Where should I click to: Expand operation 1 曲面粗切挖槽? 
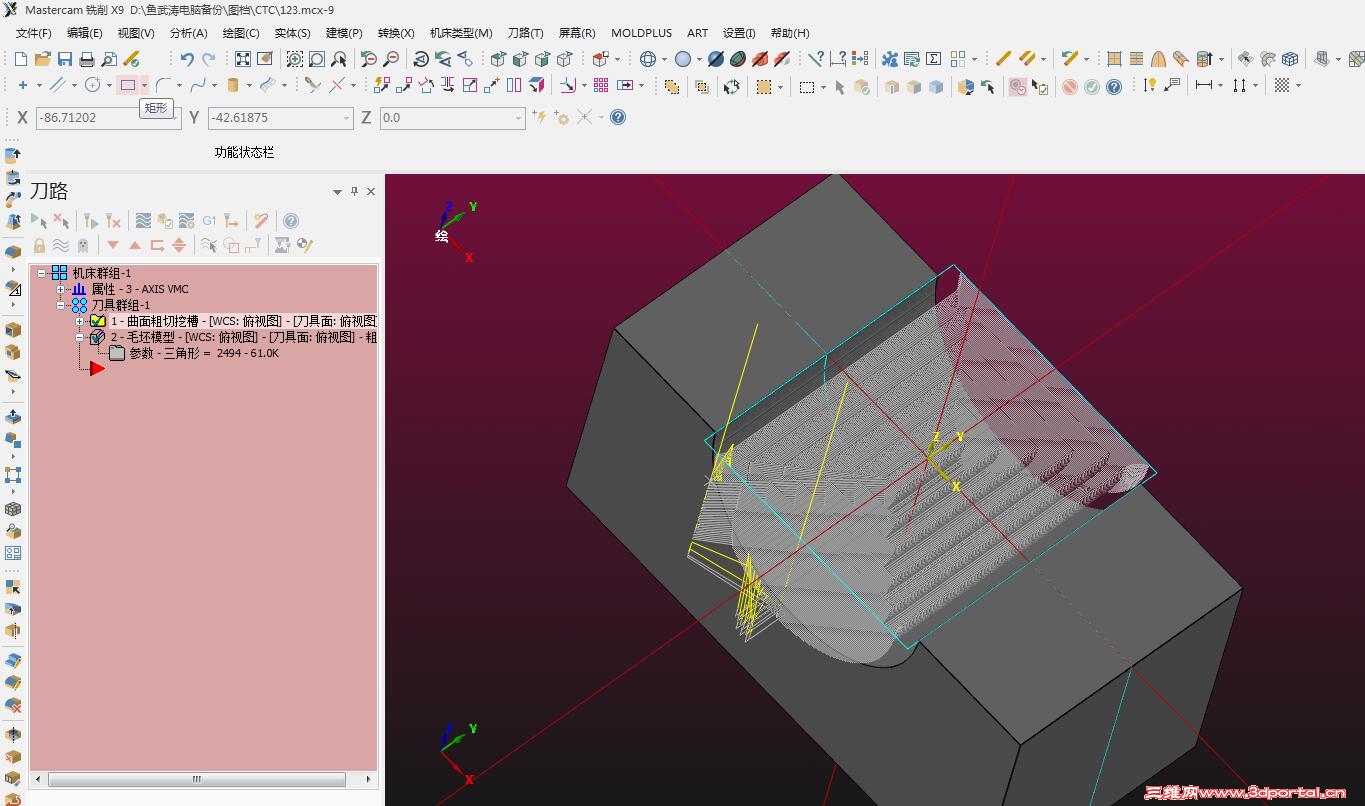80,321
